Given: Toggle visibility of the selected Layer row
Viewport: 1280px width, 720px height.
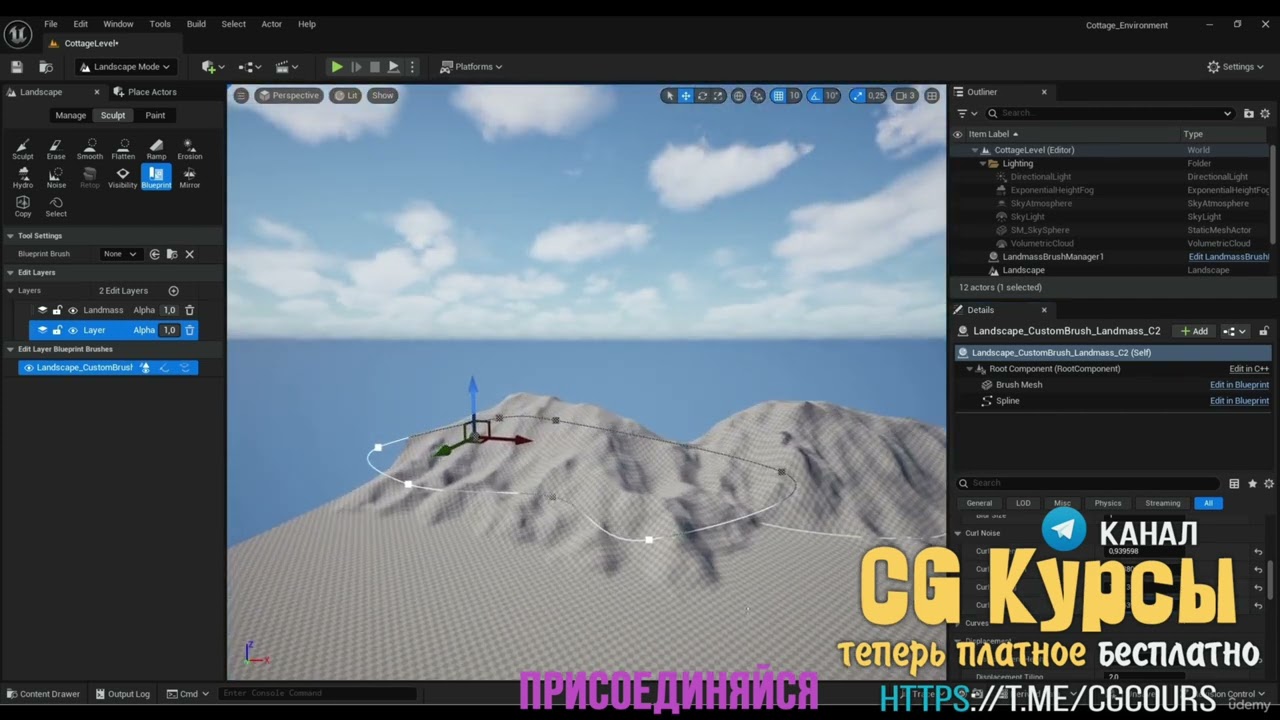Looking at the screenshot, I should click(x=72, y=330).
